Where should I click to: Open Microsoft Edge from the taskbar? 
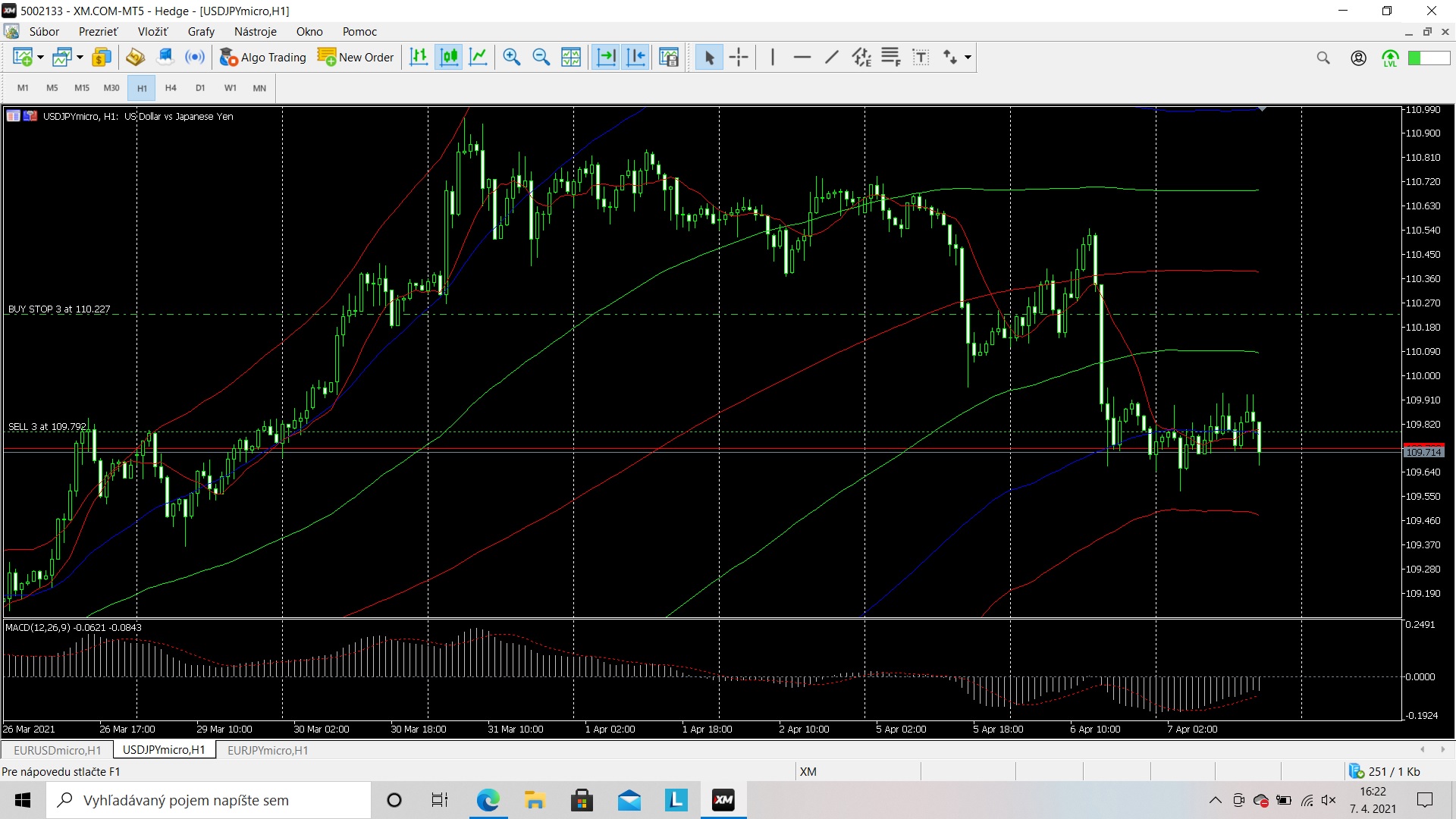(x=488, y=800)
